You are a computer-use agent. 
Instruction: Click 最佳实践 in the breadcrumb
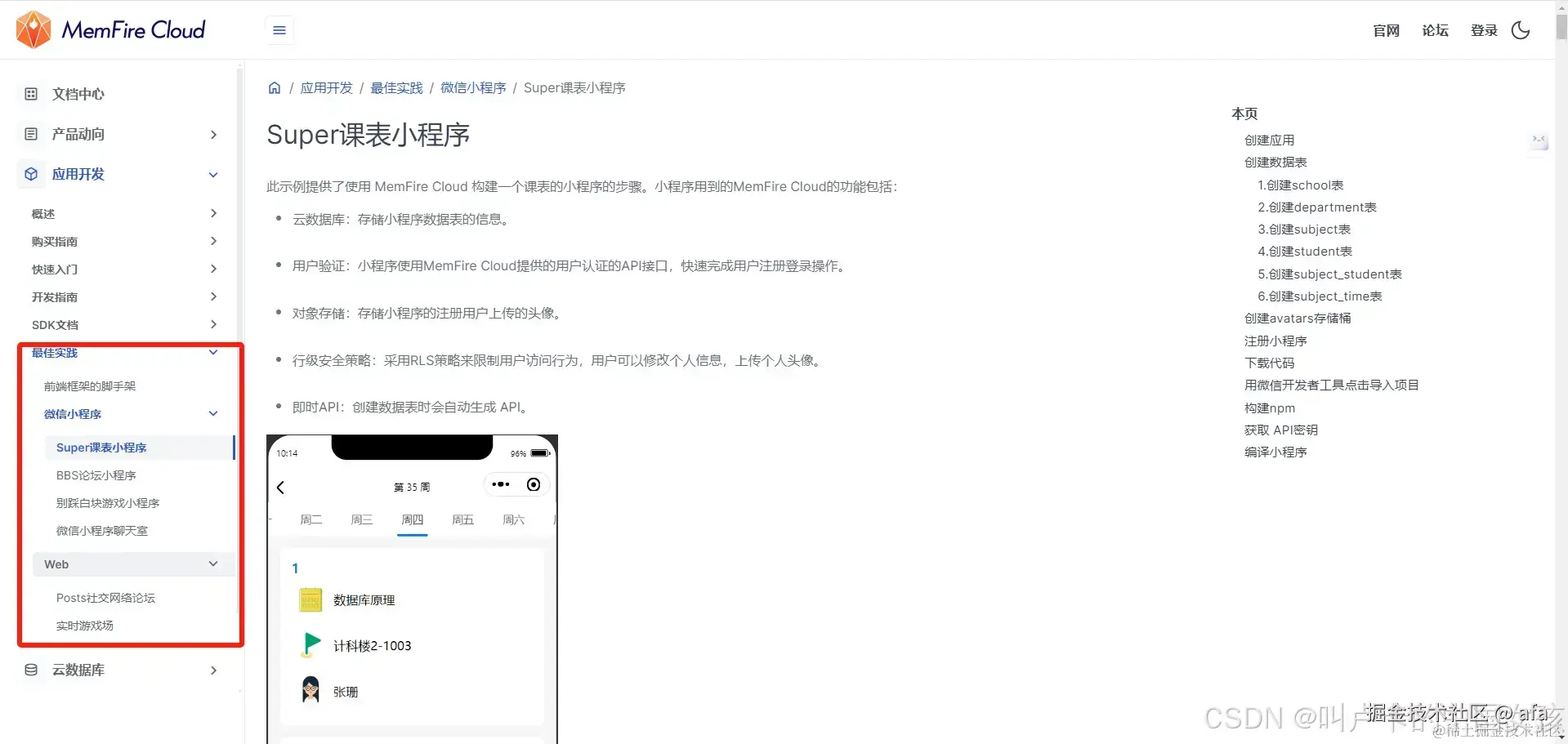coord(396,87)
